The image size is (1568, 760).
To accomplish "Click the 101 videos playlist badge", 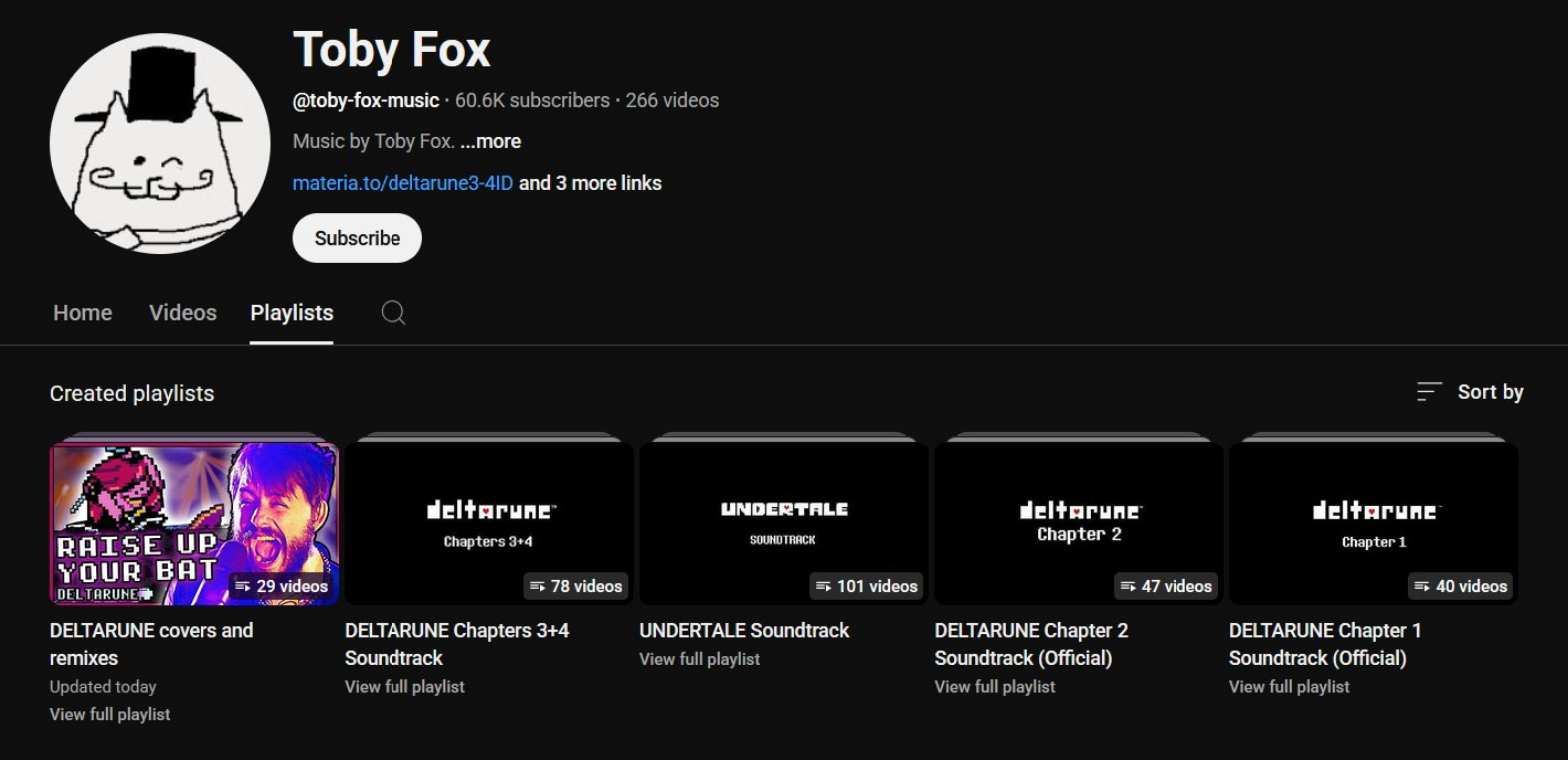I will click(x=866, y=586).
